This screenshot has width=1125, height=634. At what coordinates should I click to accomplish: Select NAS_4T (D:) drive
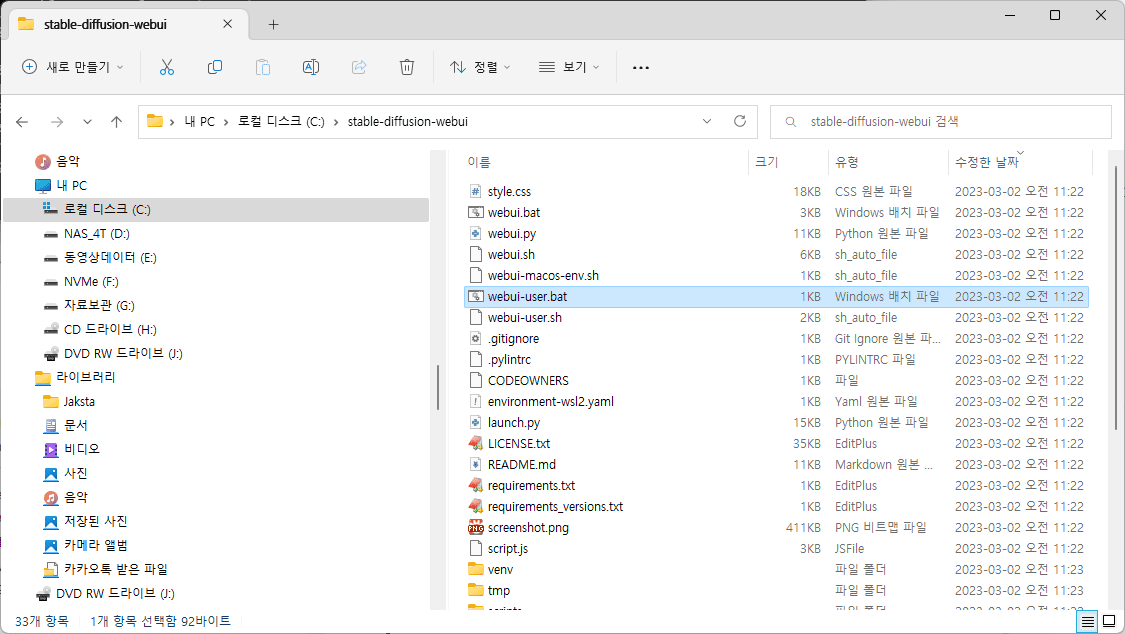(x=96, y=234)
